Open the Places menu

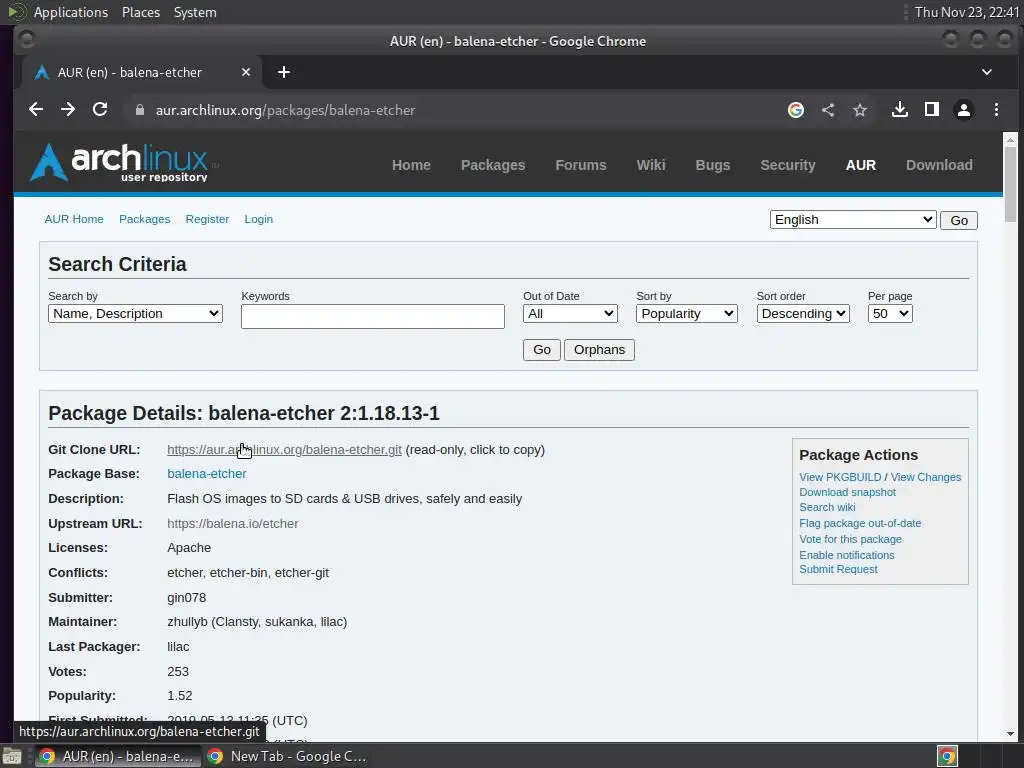(140, 12)
